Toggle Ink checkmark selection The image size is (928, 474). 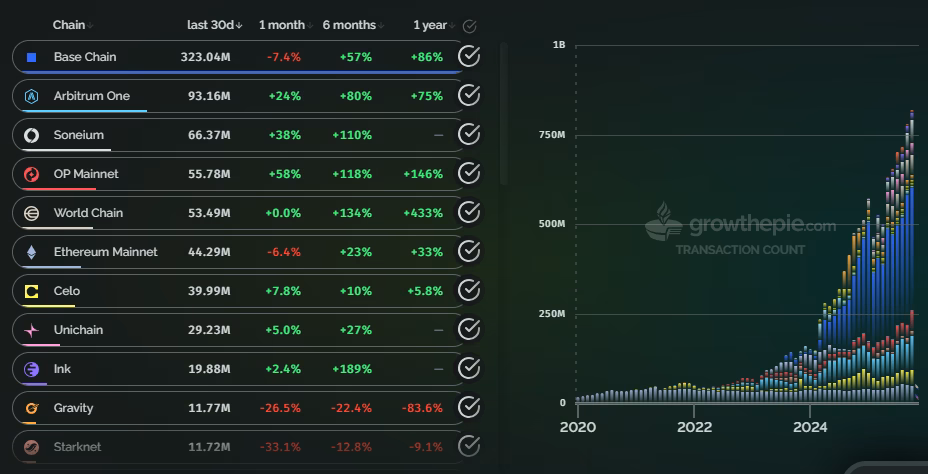(469, 368)
